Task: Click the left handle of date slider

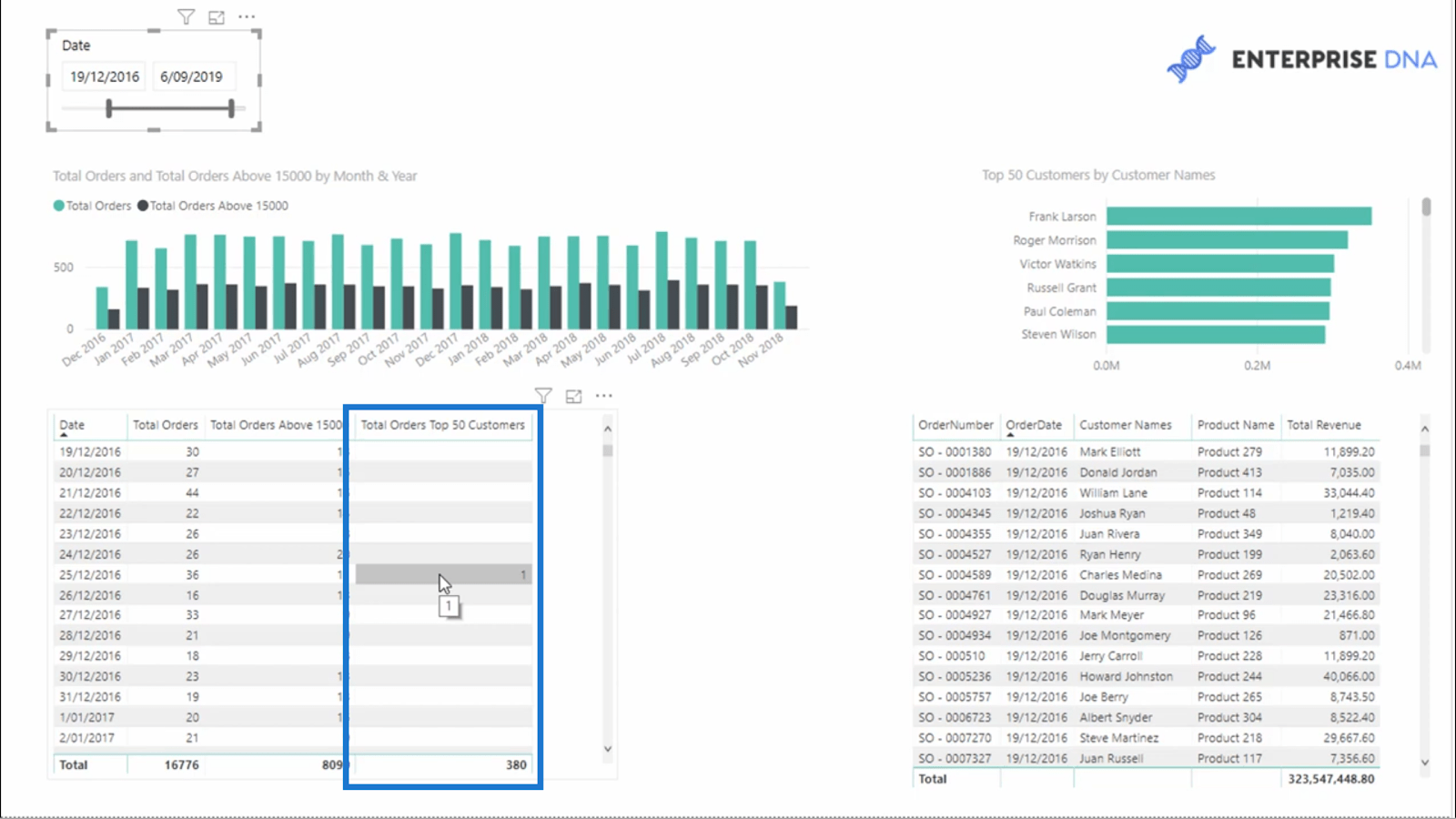Action: click(x=109, y=109)
